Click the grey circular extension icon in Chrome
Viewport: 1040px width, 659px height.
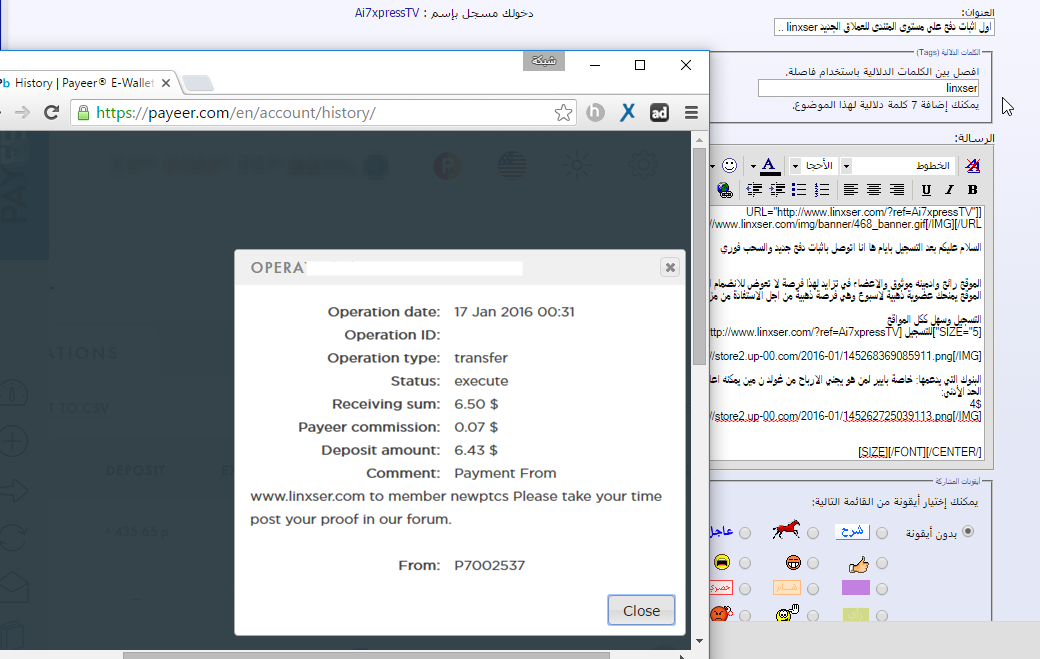pos(595,113)
